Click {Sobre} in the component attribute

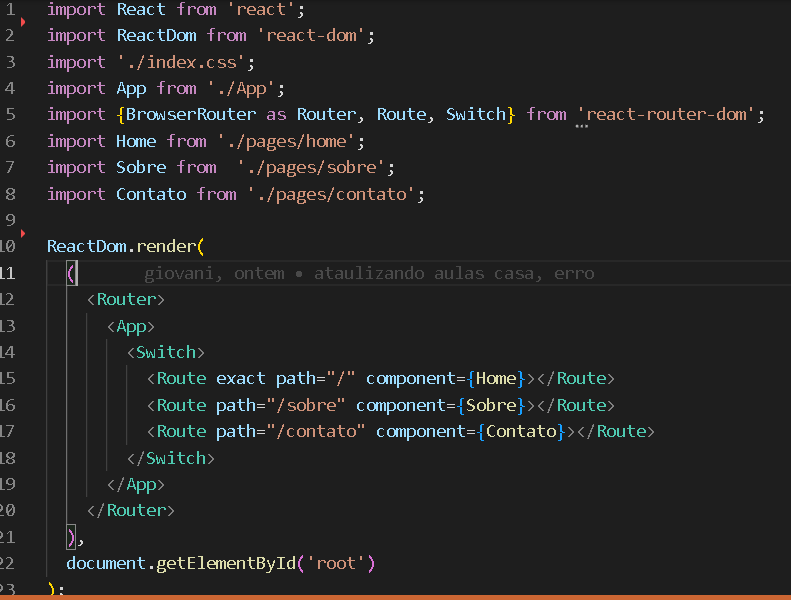pyautogui.click(x=491, y=405)
